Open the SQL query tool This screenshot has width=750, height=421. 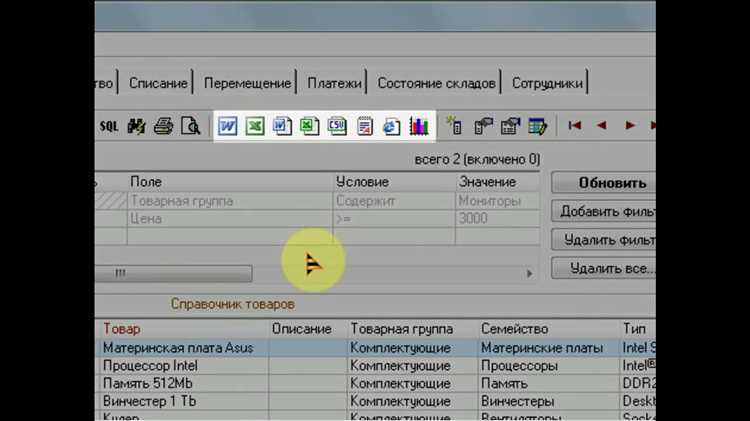click(x=109, y=126)
